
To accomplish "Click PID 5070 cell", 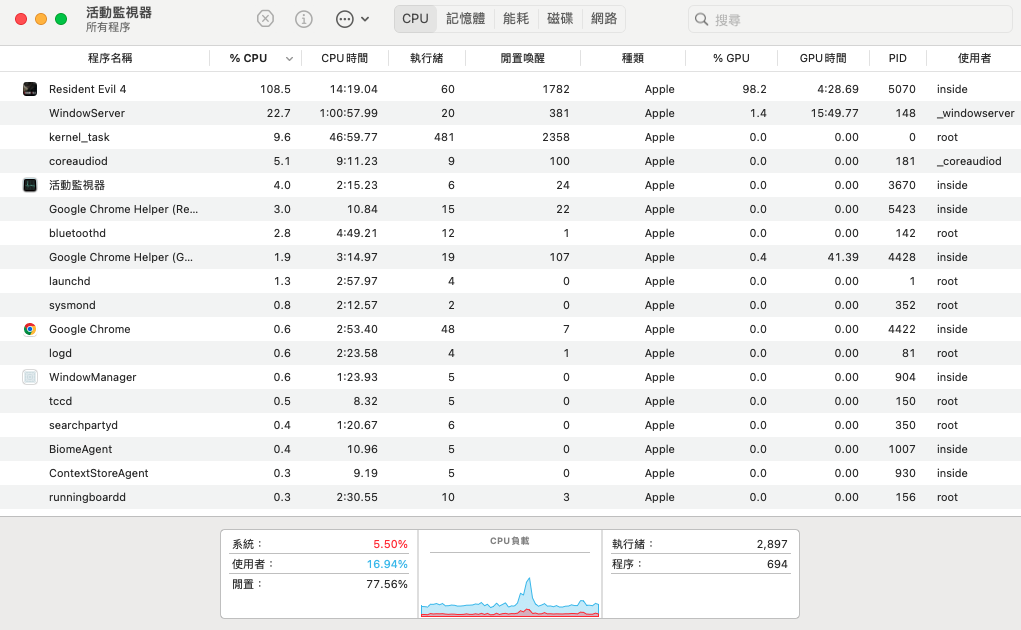I will point(902,89).
